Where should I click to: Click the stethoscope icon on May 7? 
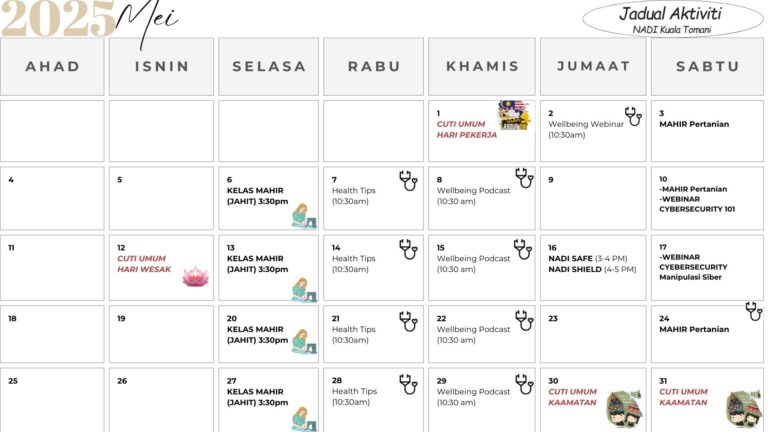tap(408, 181)
